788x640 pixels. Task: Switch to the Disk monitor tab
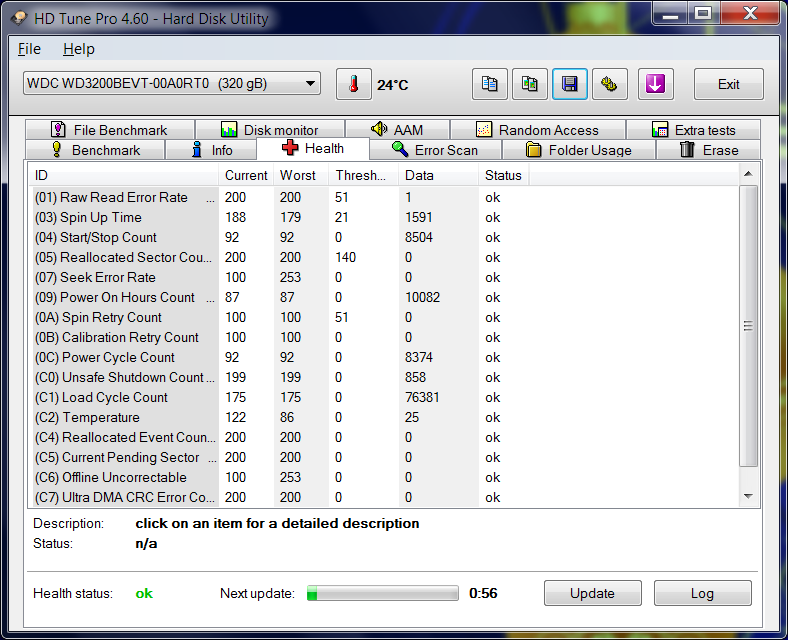point(270,130)
